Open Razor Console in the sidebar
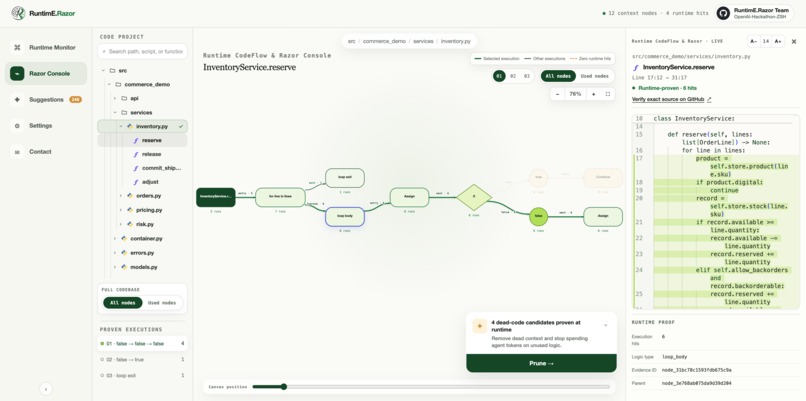Image resolution: width=806 pixels, height=401 pixels. (x=46, y=74)
